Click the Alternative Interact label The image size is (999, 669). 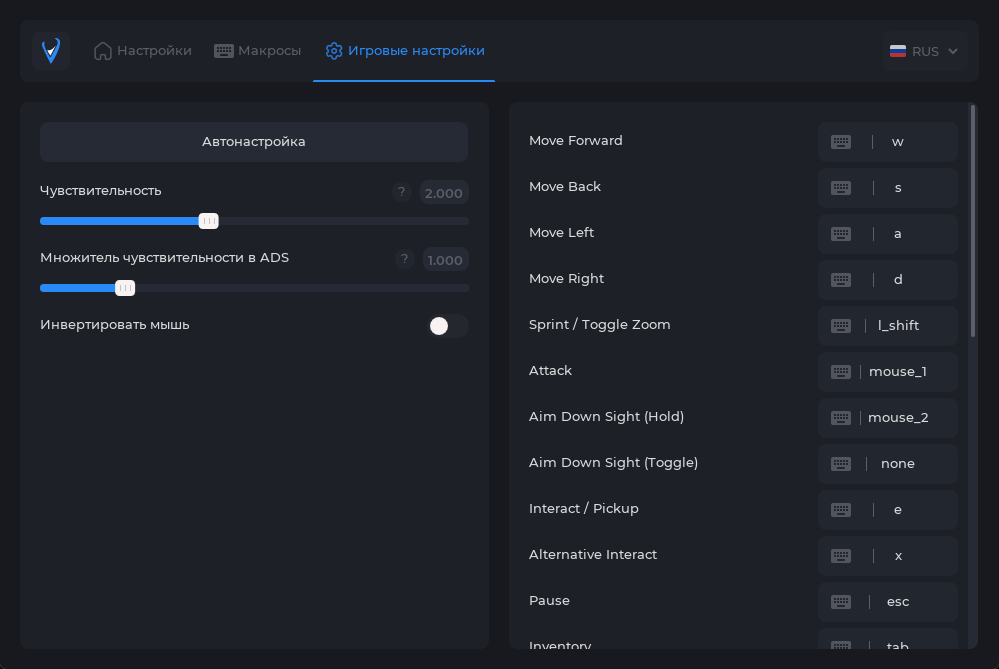[593, 554]
